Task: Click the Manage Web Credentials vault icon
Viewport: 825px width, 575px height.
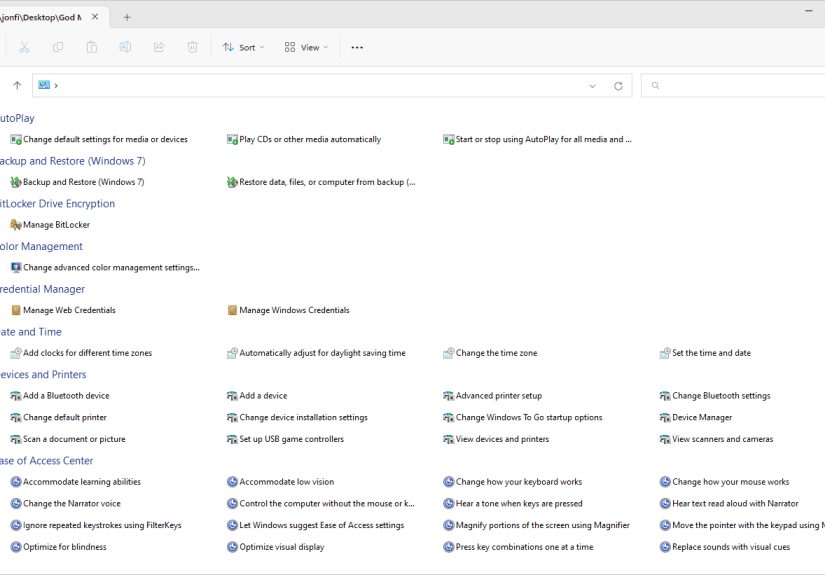Action: pos(16,310)
